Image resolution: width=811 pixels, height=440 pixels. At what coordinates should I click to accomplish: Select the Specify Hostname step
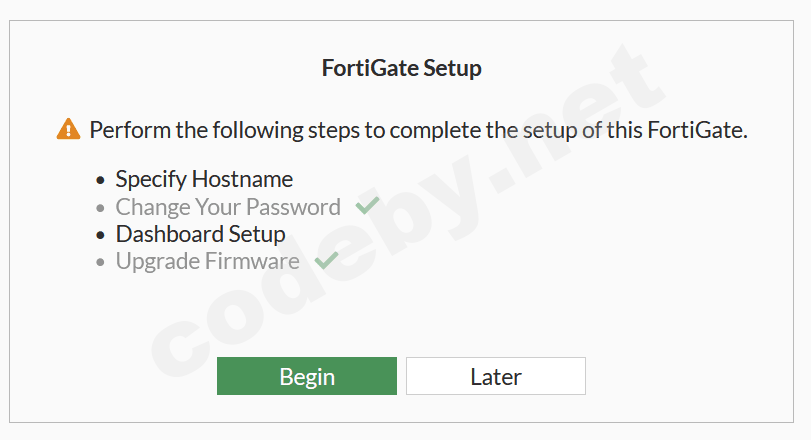204,180
